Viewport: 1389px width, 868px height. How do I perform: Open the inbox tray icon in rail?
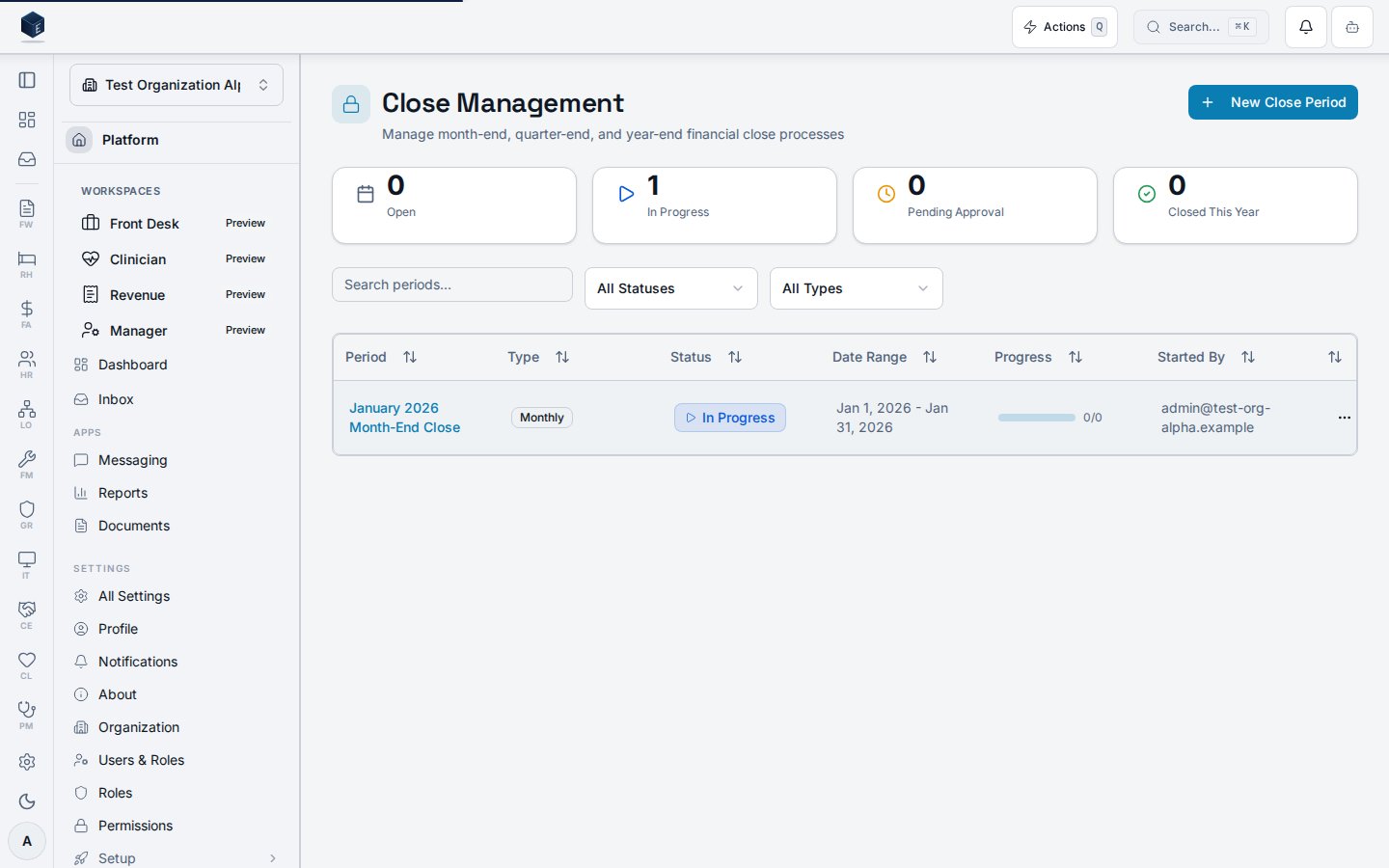(27, 159)
